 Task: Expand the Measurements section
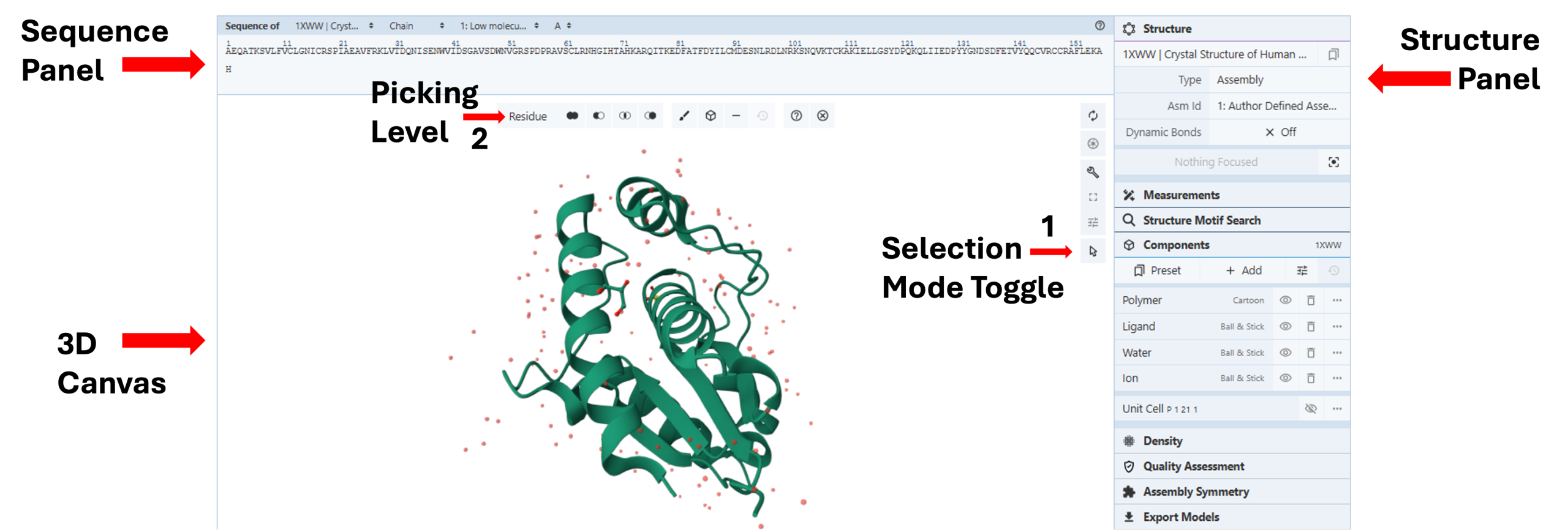pyautogui.click(x=1181, y=195)
